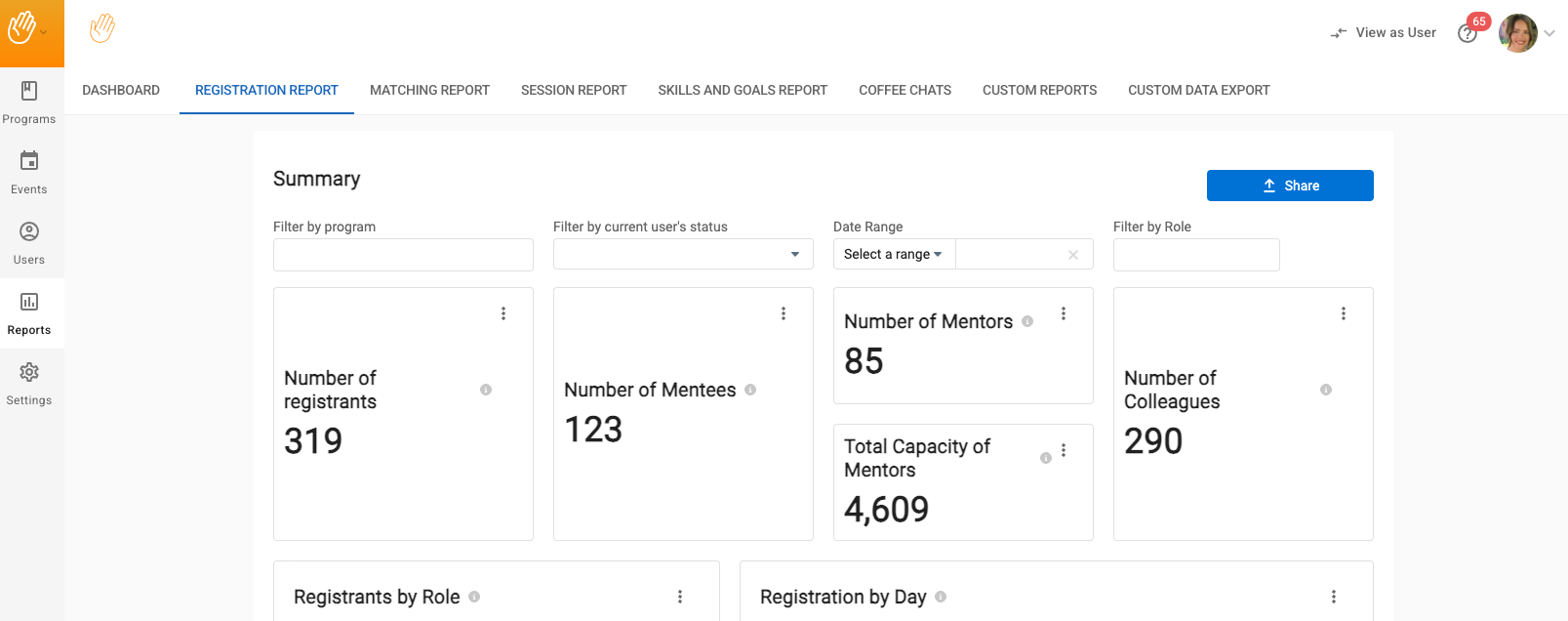Click the help question mark icon
Image resolution: width=1568 pixels, height=621 pixels.
point(1467,34)
